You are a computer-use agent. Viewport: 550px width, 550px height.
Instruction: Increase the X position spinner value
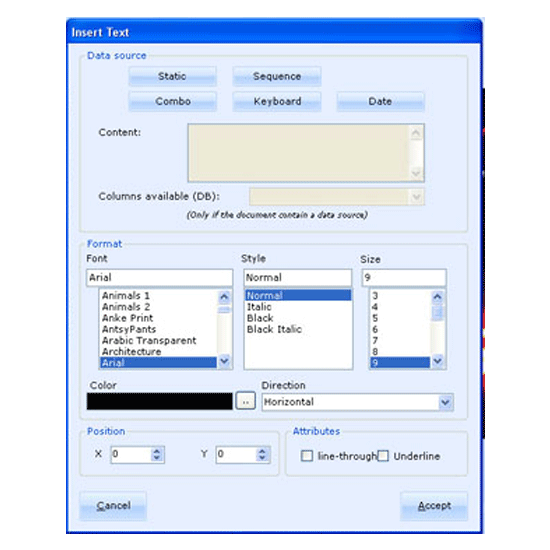pos(157,451)
